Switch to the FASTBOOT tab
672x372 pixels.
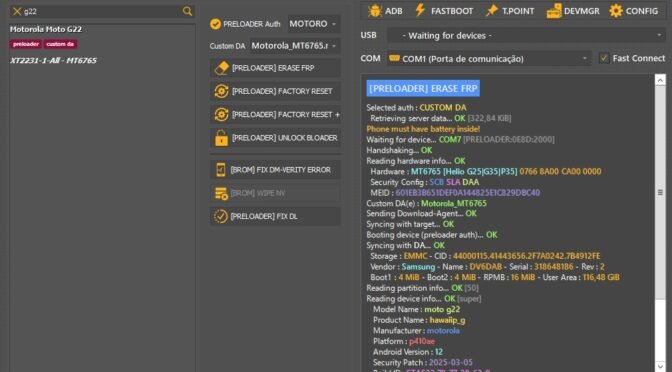click(444, 11)
